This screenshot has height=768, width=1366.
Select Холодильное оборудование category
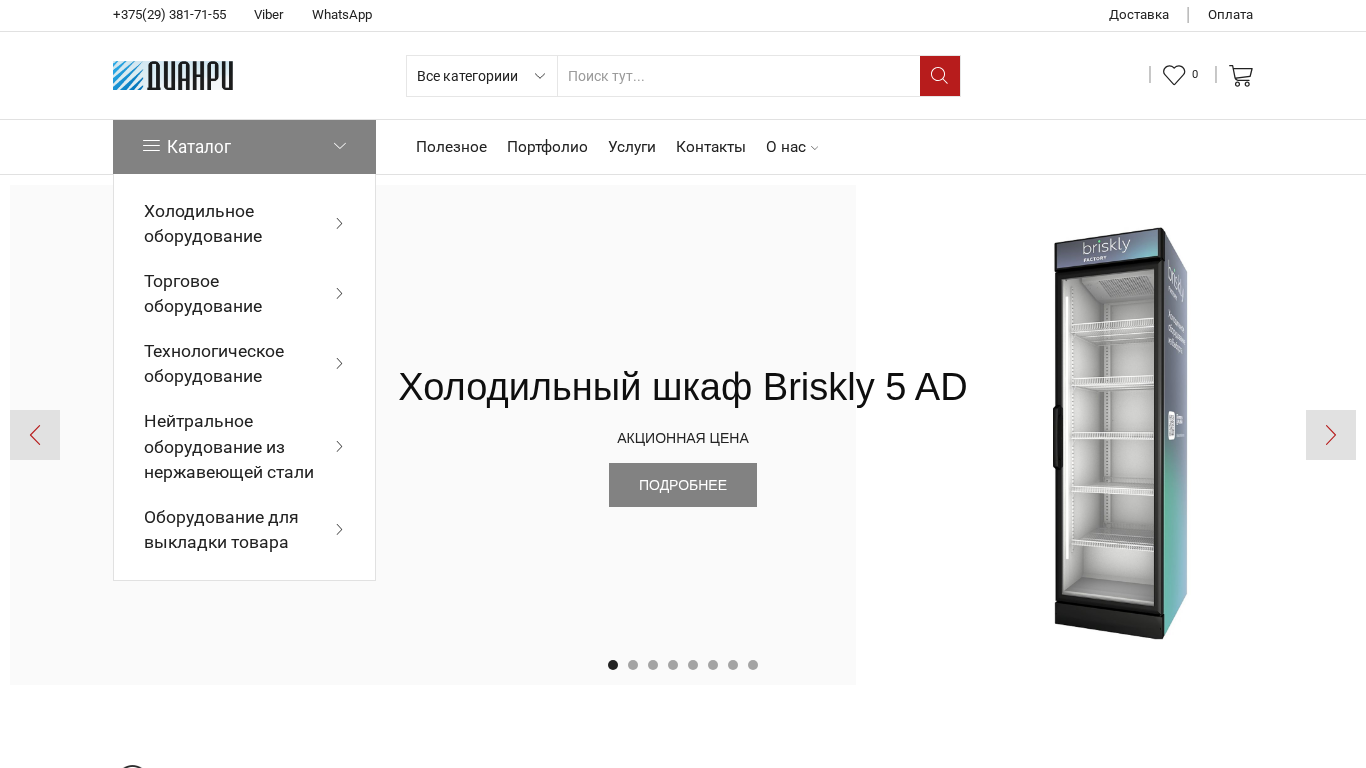[x=203, y=224]
